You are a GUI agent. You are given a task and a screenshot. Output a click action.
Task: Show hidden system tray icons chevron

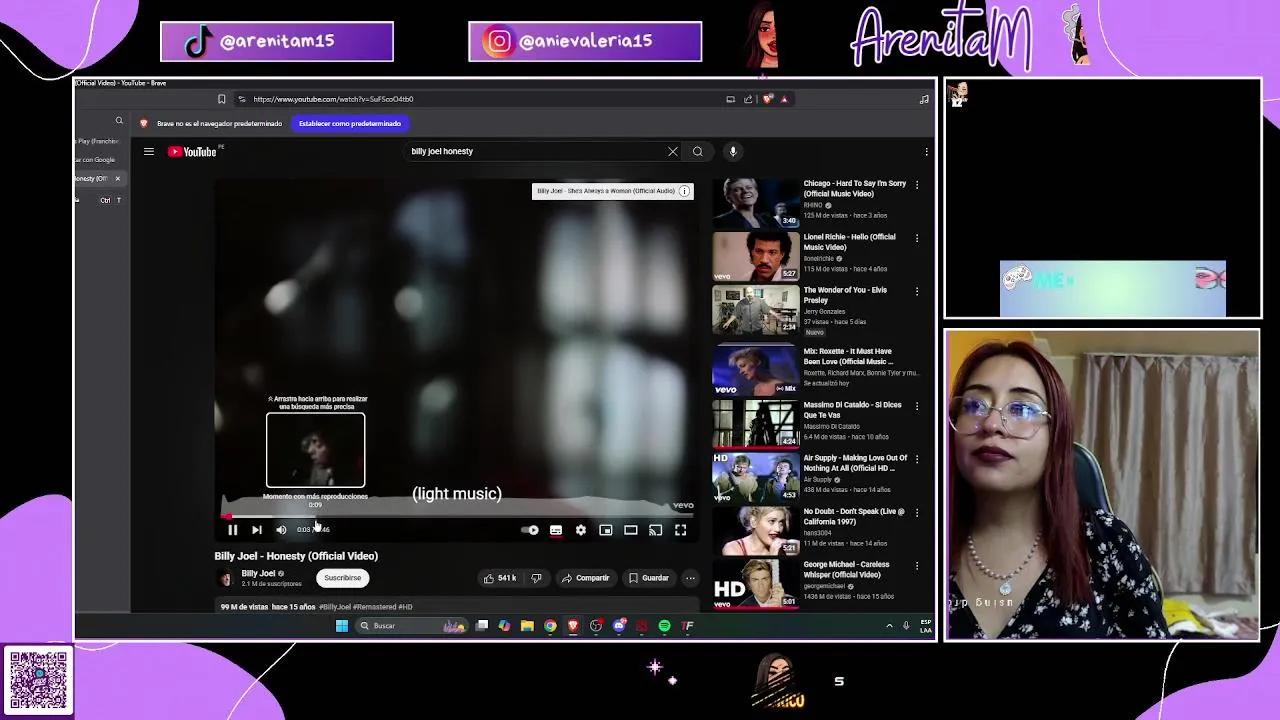point(889,626)
